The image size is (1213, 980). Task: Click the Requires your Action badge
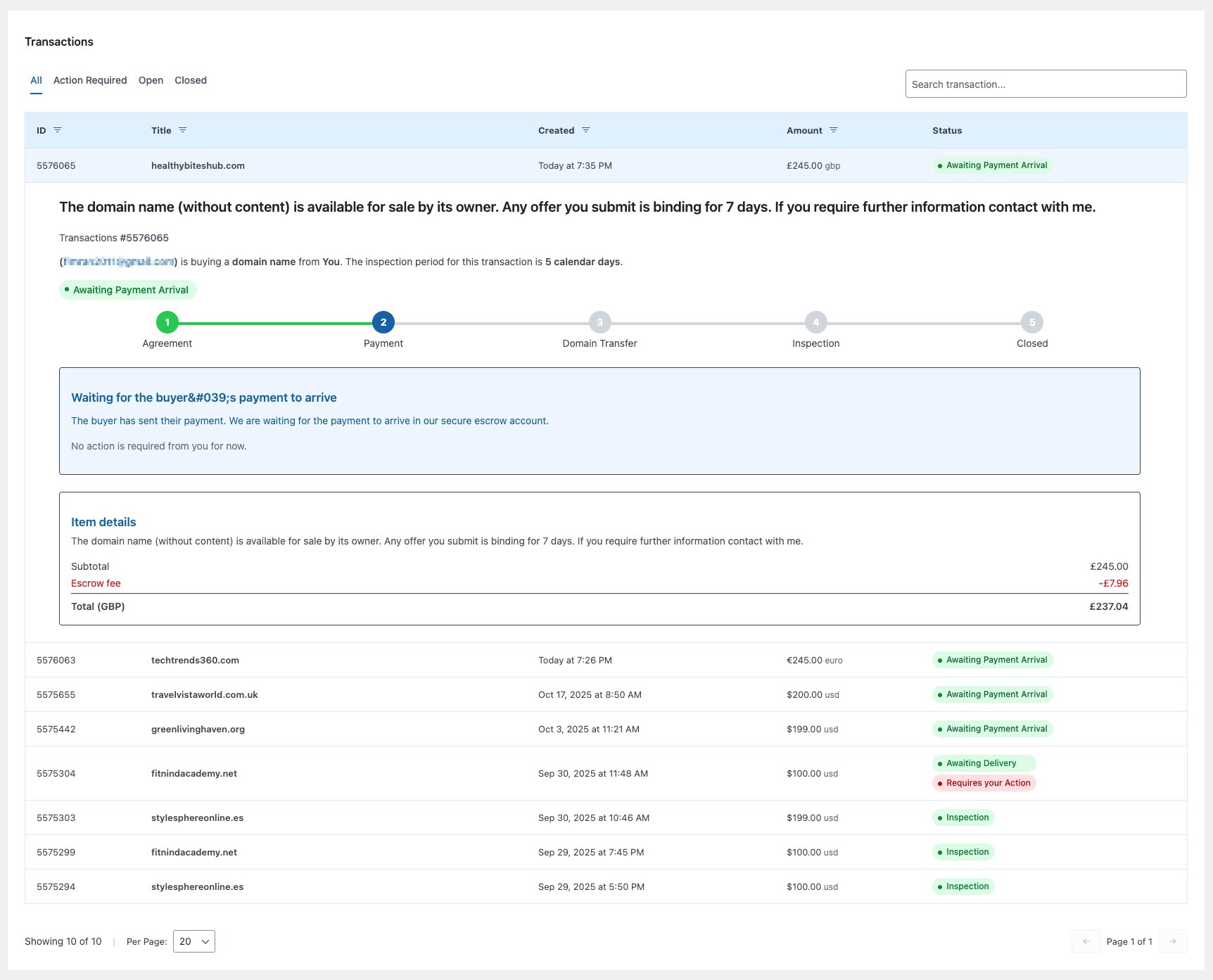[x=984, y=783]
